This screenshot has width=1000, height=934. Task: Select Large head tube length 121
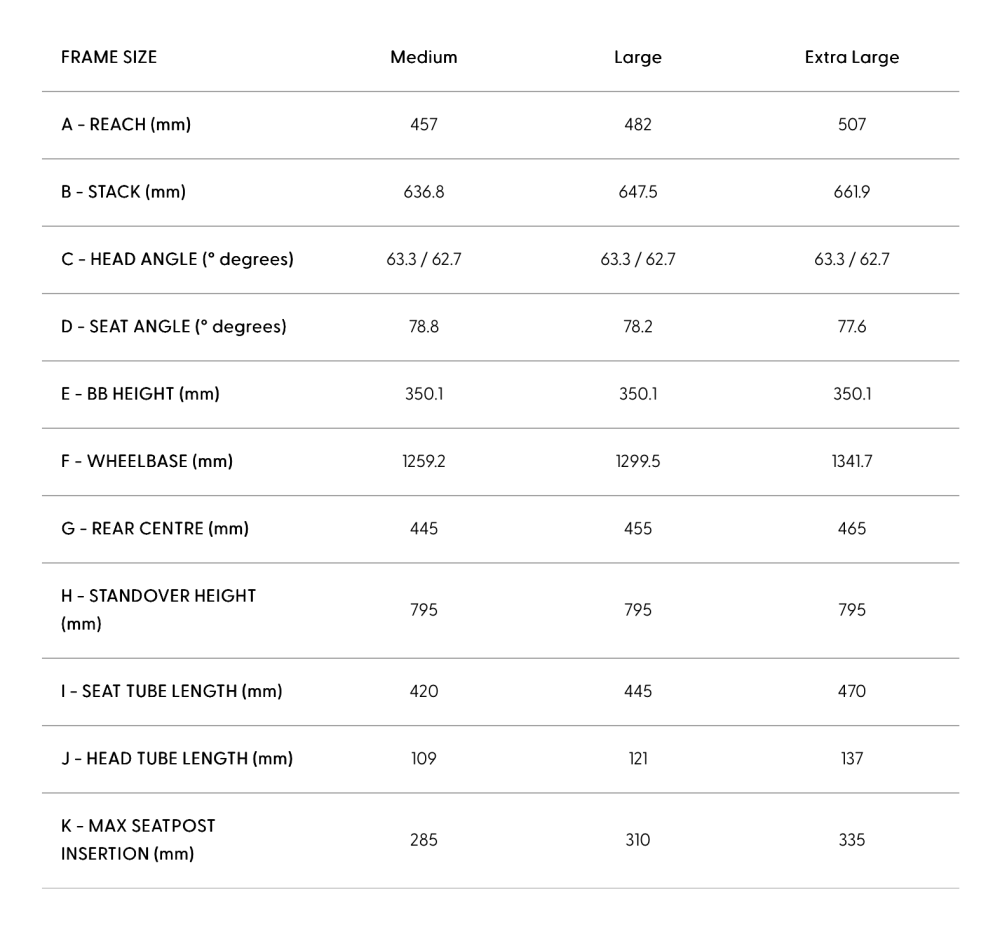[x=638, y=759]
